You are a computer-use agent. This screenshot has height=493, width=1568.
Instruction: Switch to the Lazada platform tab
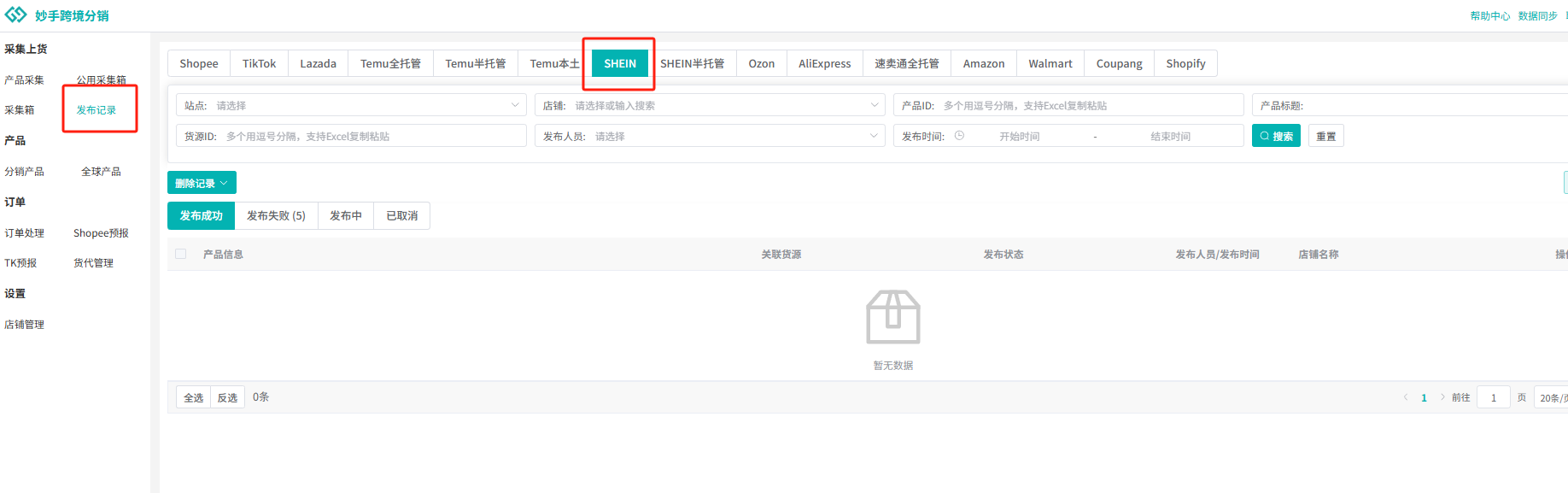(318, 63)
